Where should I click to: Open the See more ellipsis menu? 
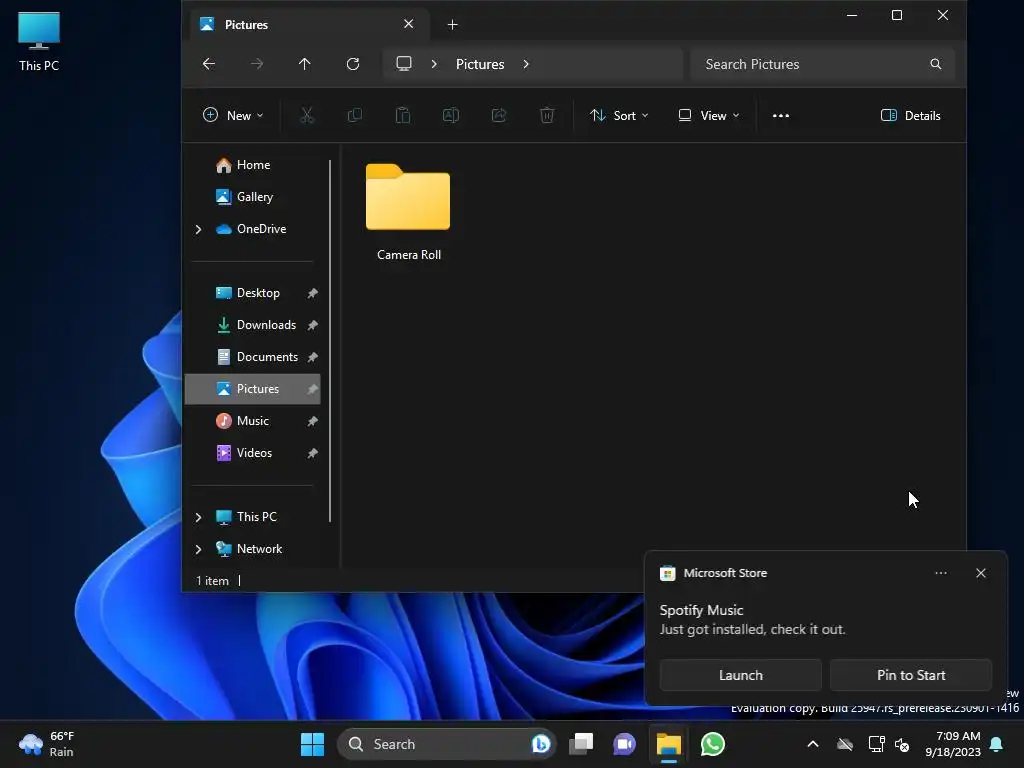pyautogui.click(x=780, y=116)
